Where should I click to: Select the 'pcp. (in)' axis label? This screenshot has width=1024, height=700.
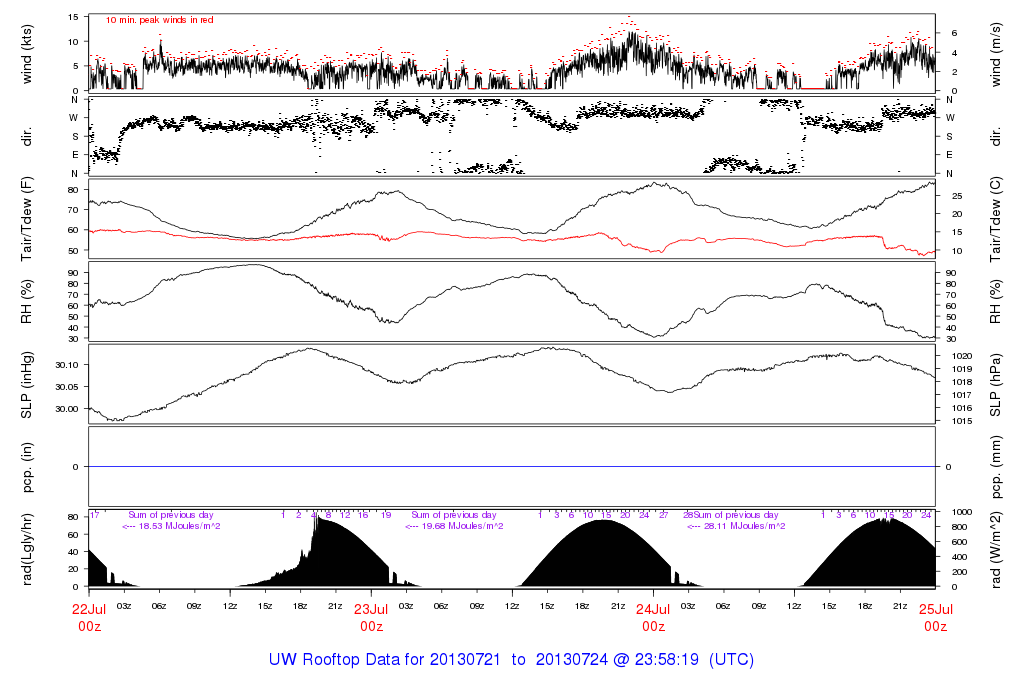click(27, 466)
